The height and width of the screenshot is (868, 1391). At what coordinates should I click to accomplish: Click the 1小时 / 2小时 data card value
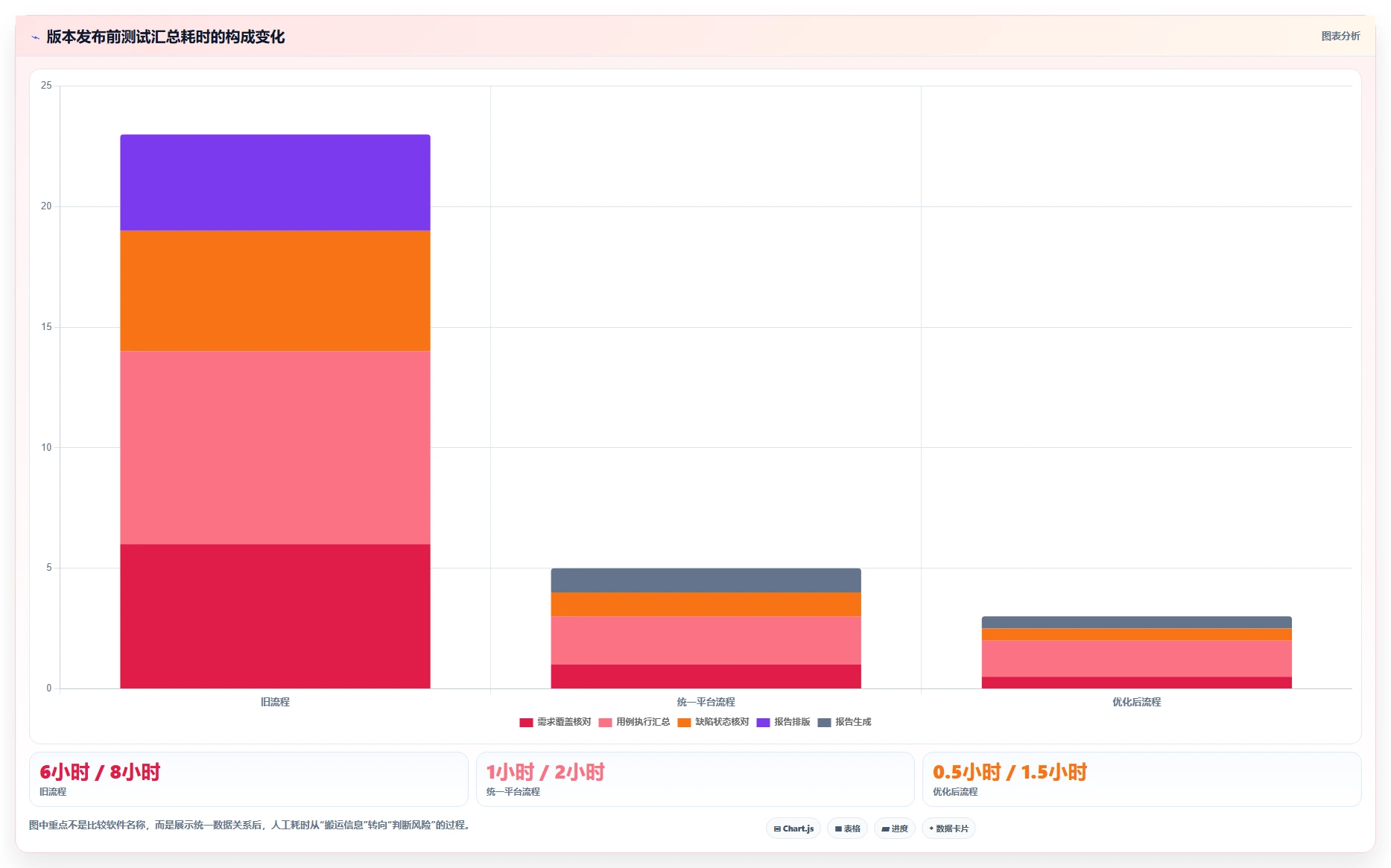tap(545, 772)
